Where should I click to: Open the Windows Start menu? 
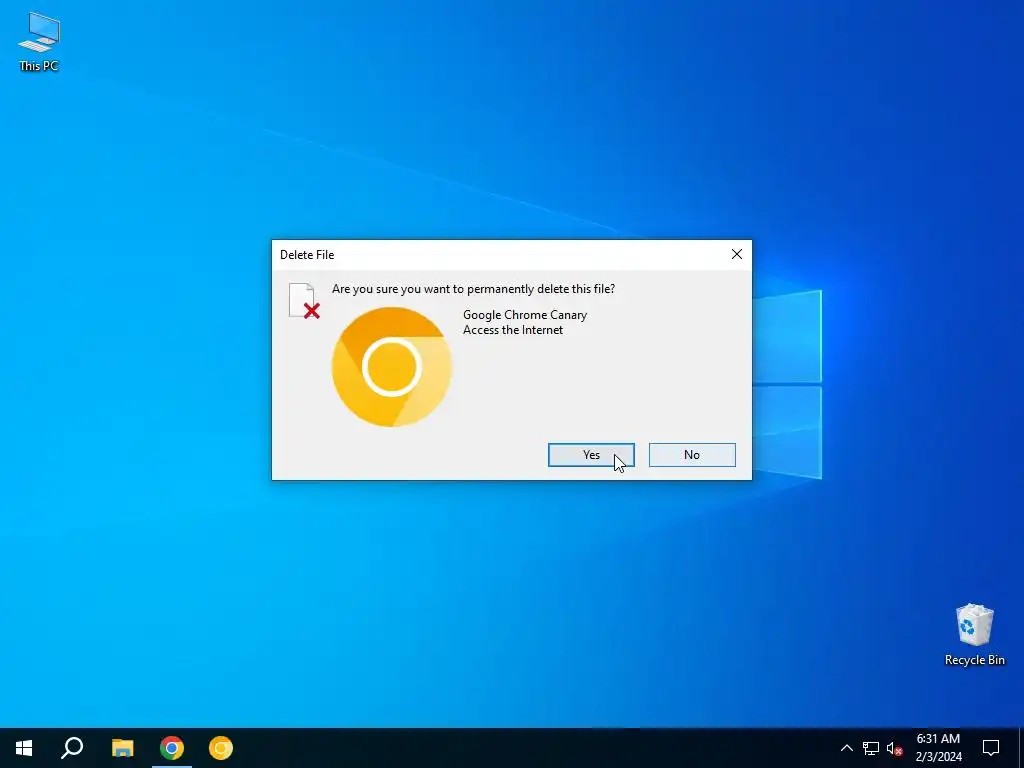tap(24, 748)
